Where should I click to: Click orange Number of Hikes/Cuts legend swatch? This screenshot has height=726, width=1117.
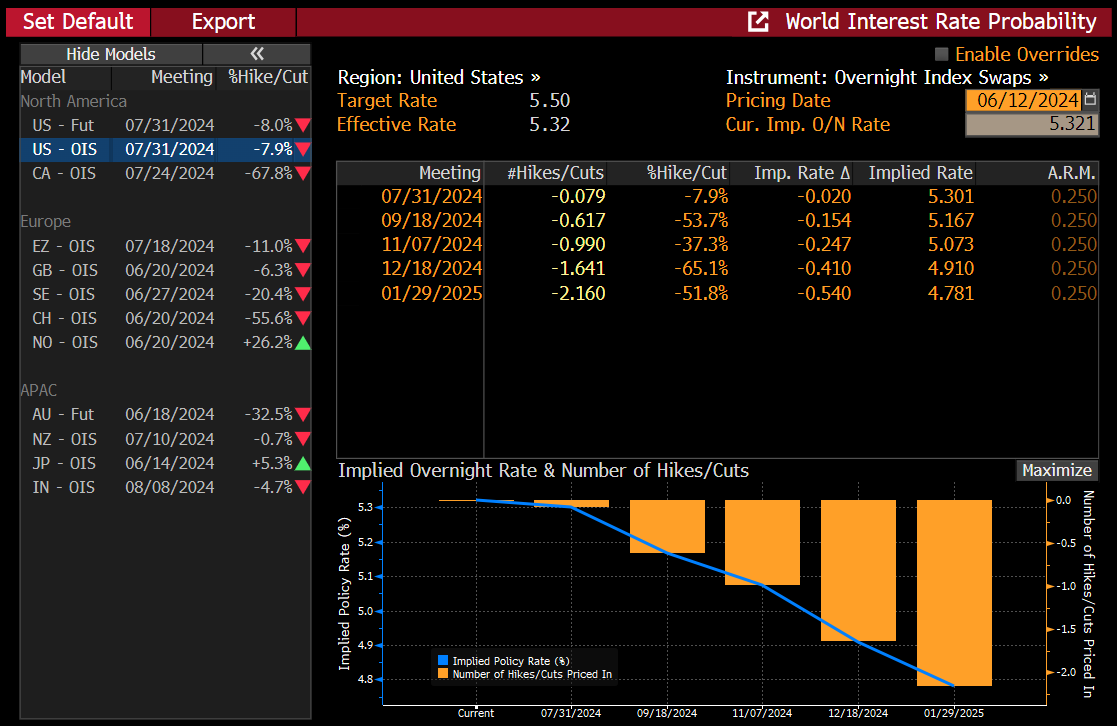click(443, 673)
